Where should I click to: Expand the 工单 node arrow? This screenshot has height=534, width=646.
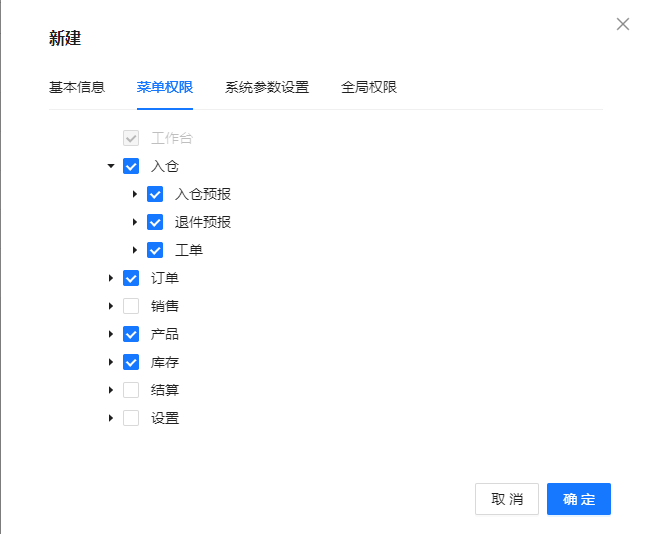click(x=135, y=250)
